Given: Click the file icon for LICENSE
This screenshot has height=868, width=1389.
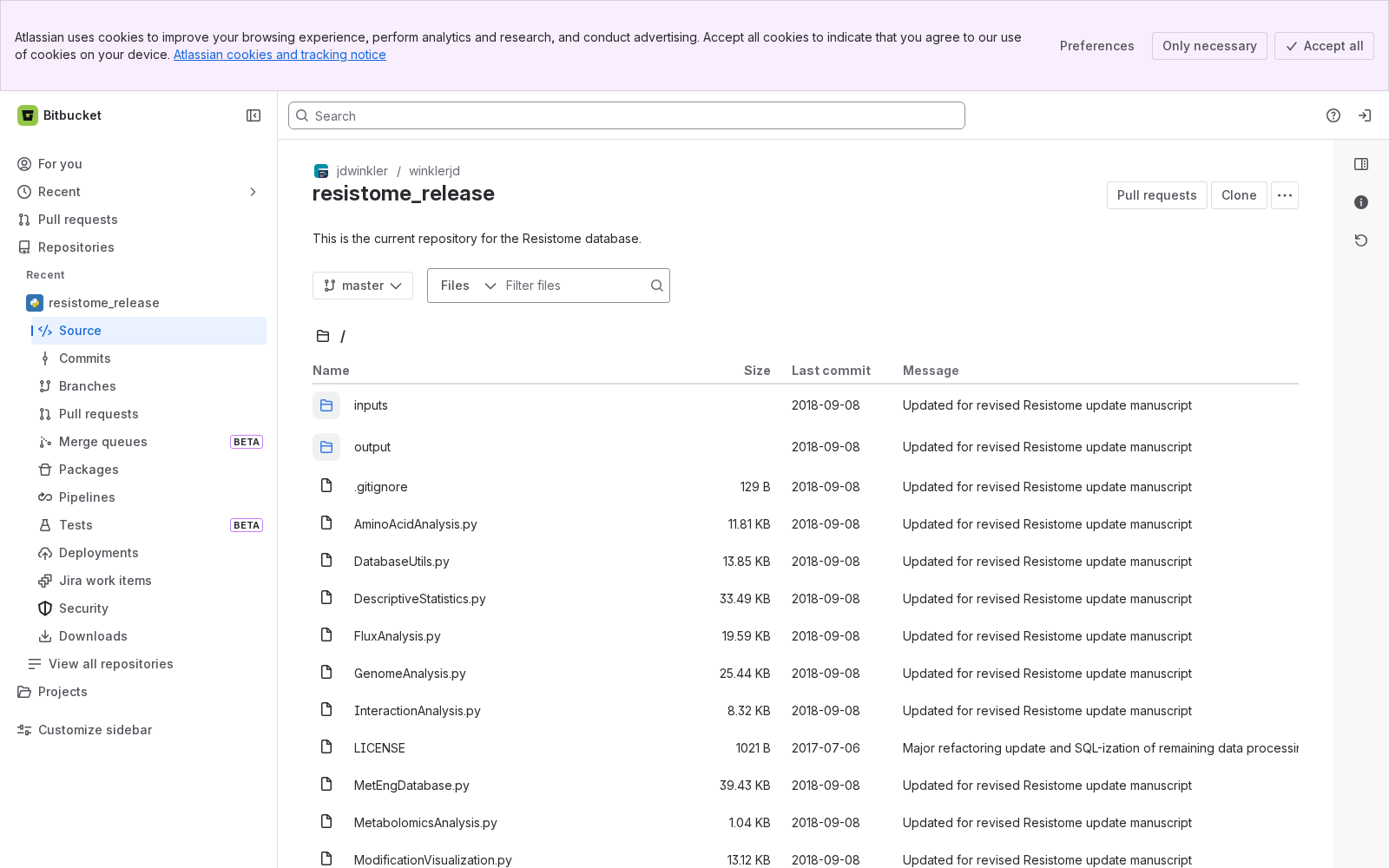Looking at the screenshot, I should pos(326,747).
